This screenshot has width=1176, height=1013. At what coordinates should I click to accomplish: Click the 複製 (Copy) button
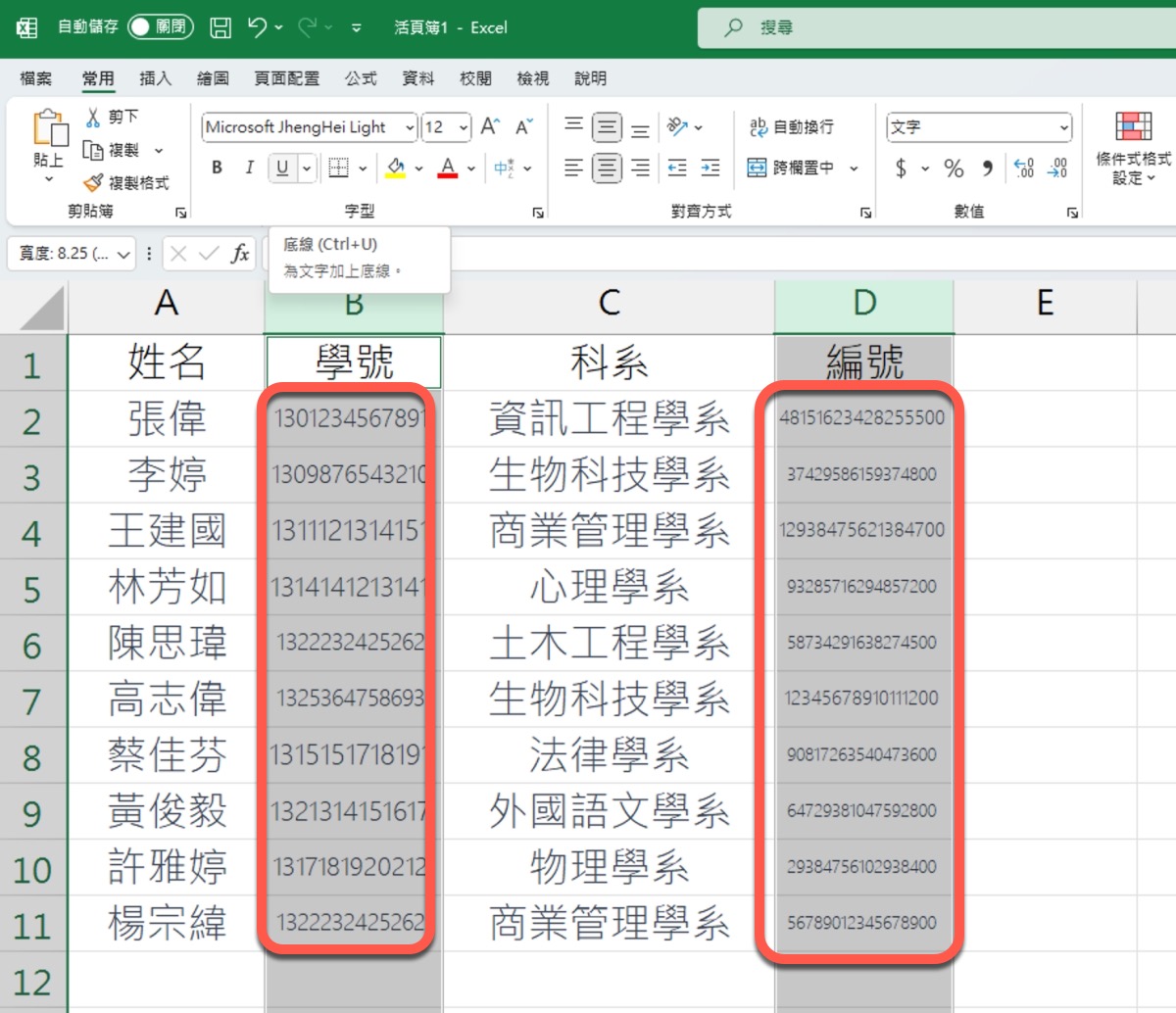click(112, 150)
